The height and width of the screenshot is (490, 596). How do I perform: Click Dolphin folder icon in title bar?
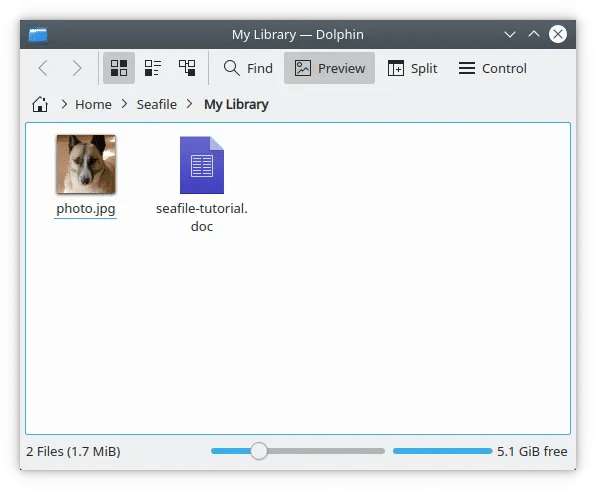[x=38, y=35]
